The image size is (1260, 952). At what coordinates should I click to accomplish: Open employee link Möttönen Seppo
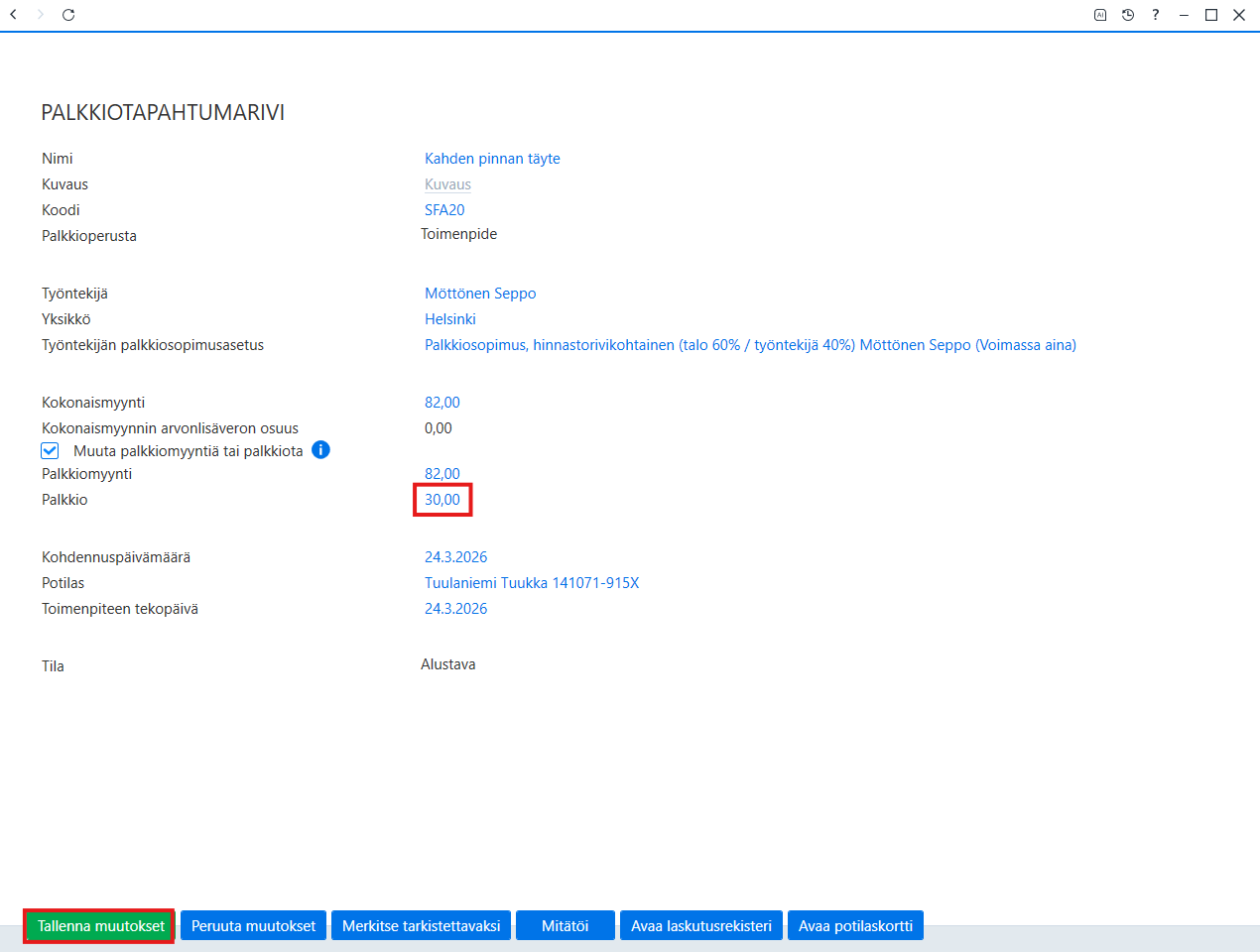point(480,294)
